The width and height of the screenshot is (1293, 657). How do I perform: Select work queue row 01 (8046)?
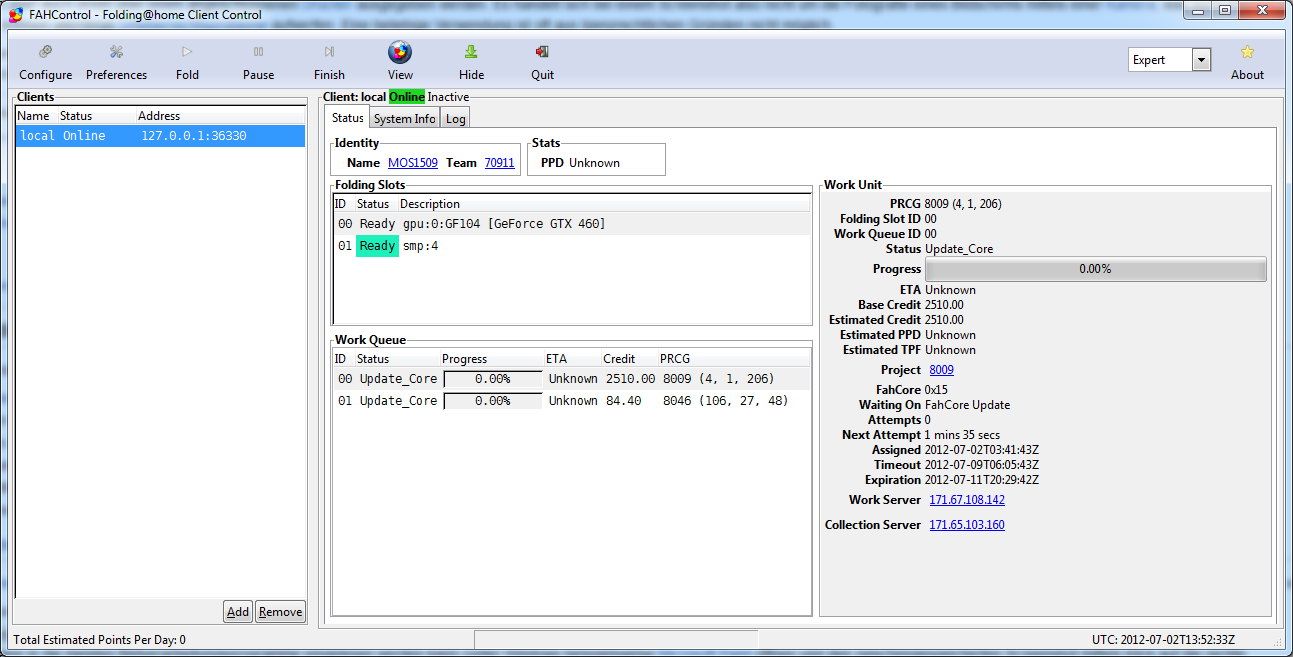(571, 401)
